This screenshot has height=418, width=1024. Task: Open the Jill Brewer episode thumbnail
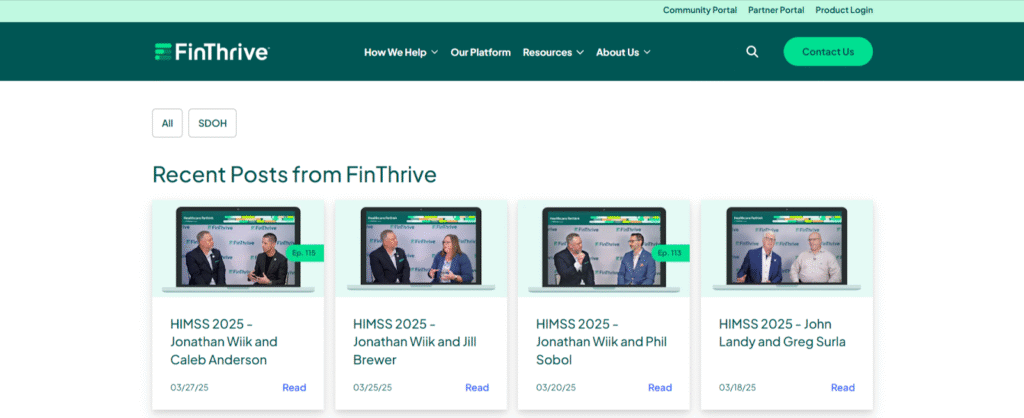421,249
